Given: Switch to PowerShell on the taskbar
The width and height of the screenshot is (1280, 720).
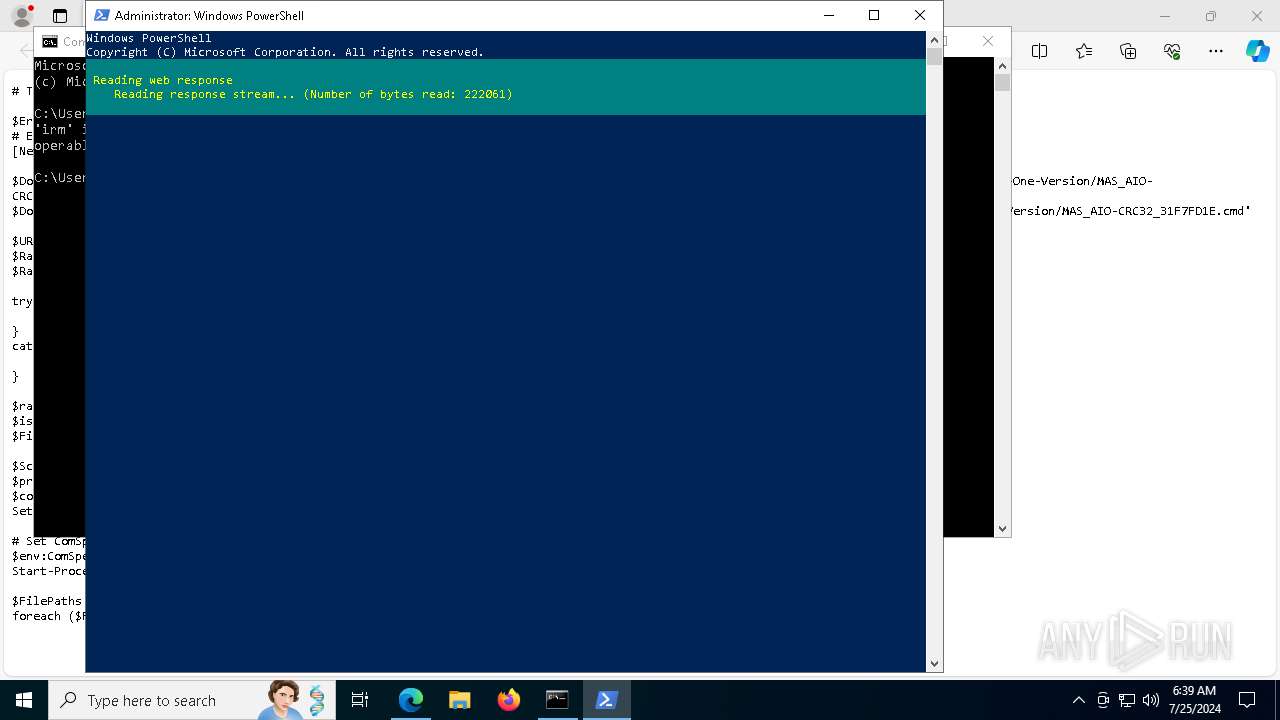Looking at the screenshot, I should tap(606, 700).
